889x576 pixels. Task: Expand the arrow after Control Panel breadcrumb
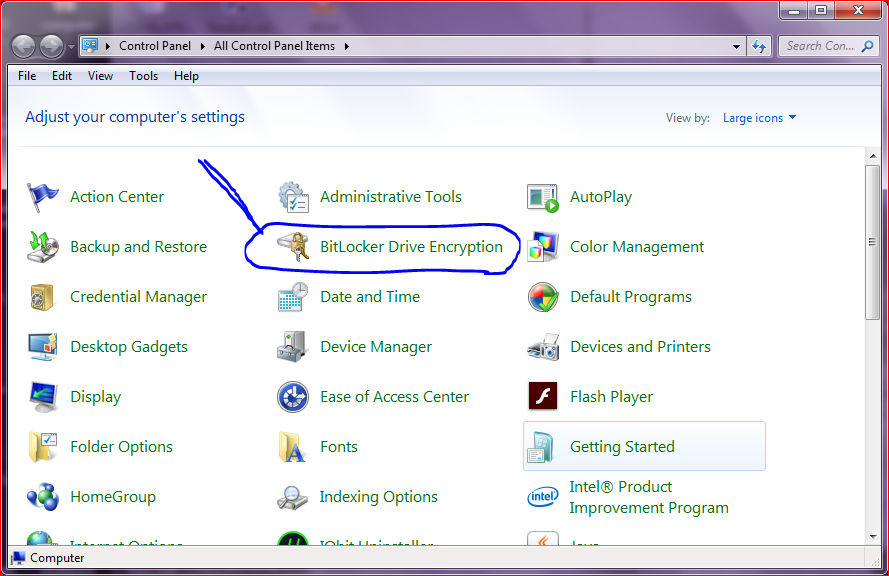(x=202, y=46)
